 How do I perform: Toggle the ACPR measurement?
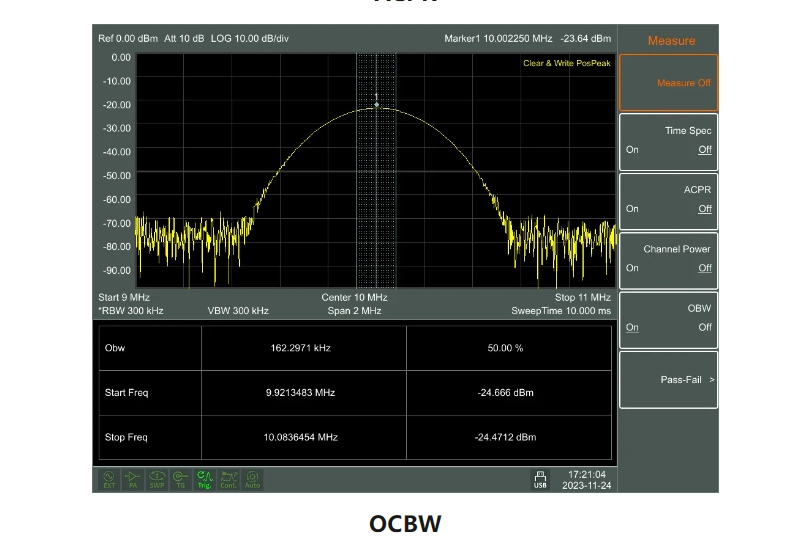click(668, 200)
